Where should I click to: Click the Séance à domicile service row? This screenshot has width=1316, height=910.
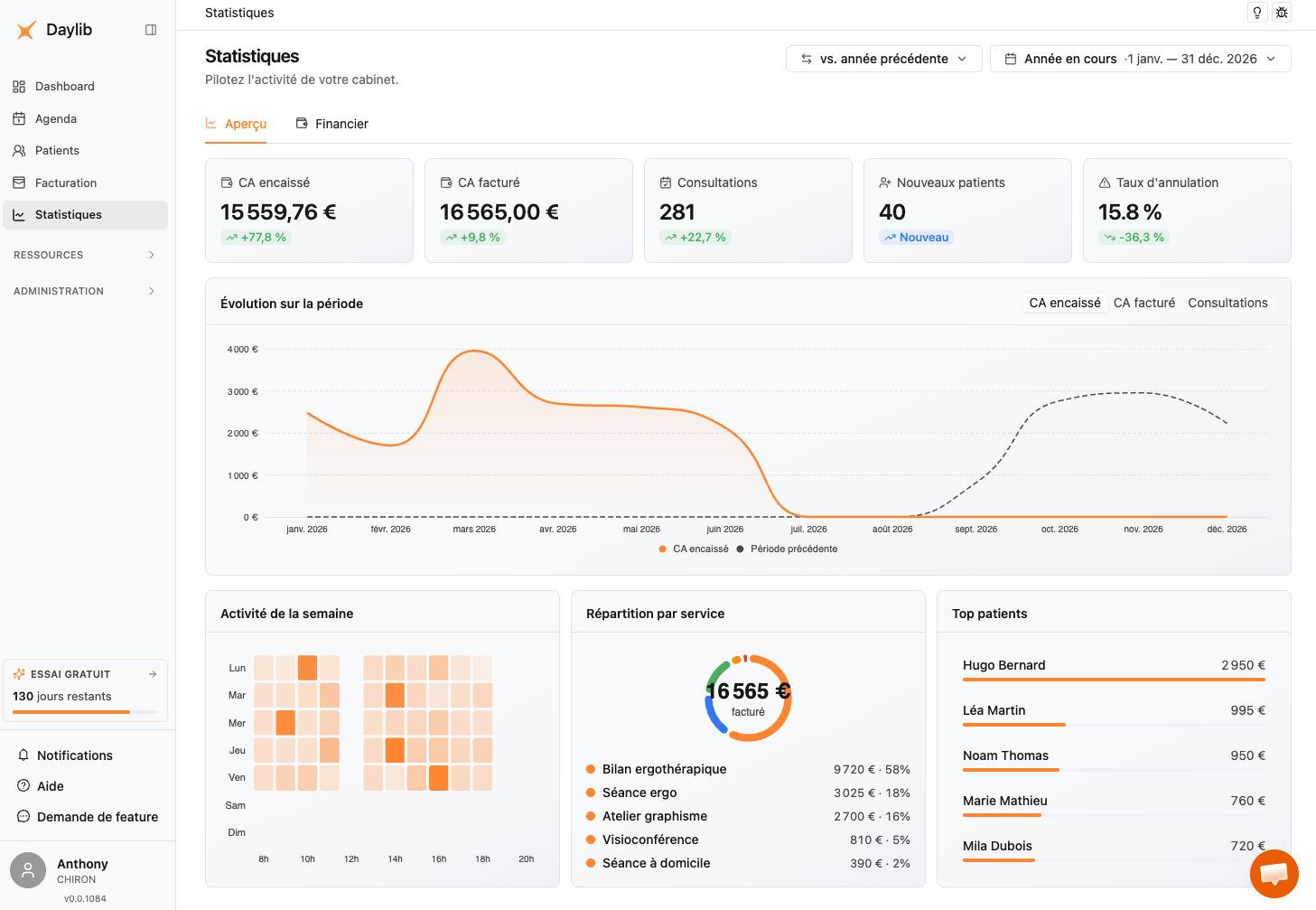click(x=748, y=863)
